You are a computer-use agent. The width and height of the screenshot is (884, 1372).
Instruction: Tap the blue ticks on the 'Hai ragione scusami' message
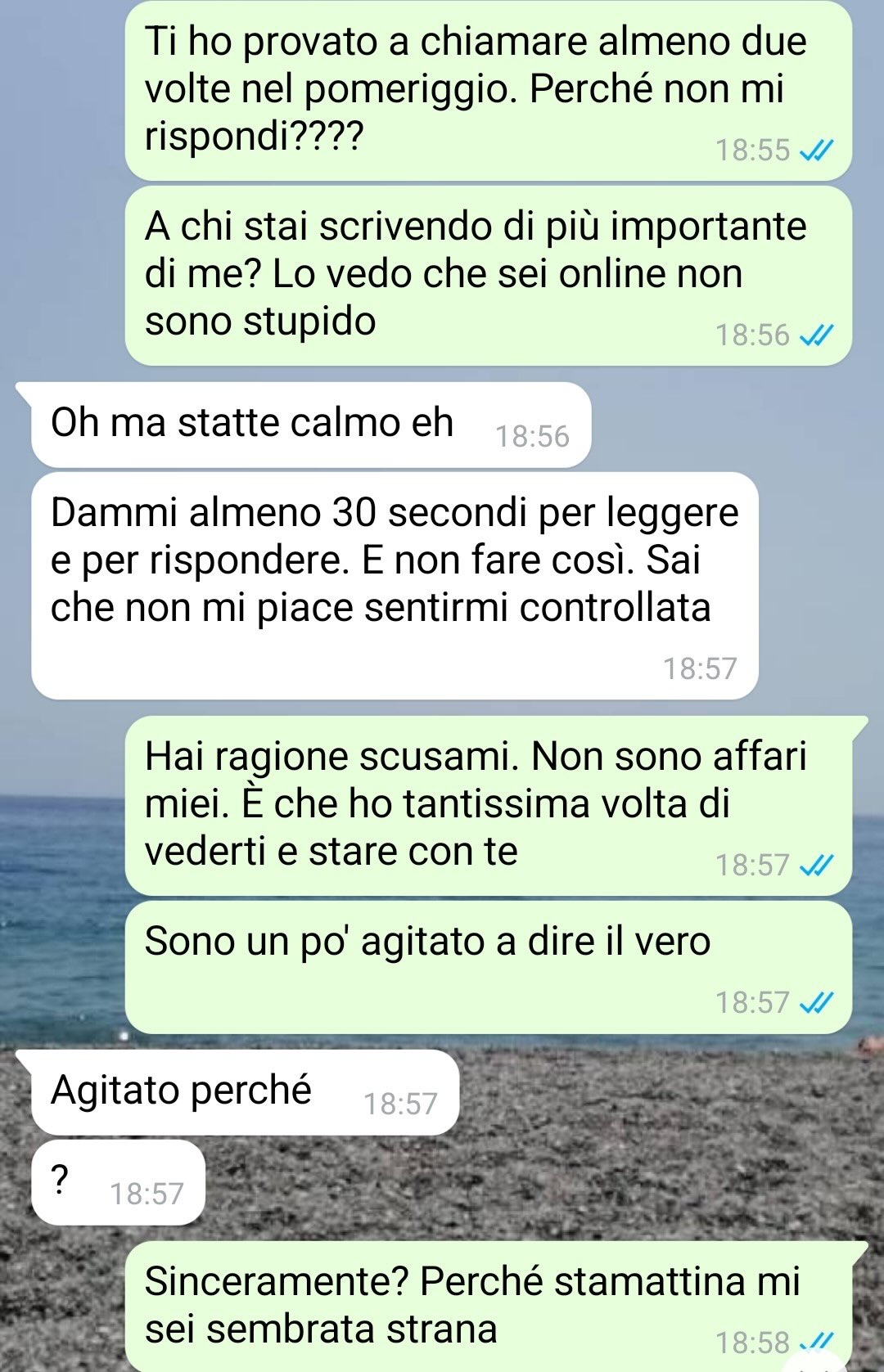815,865
